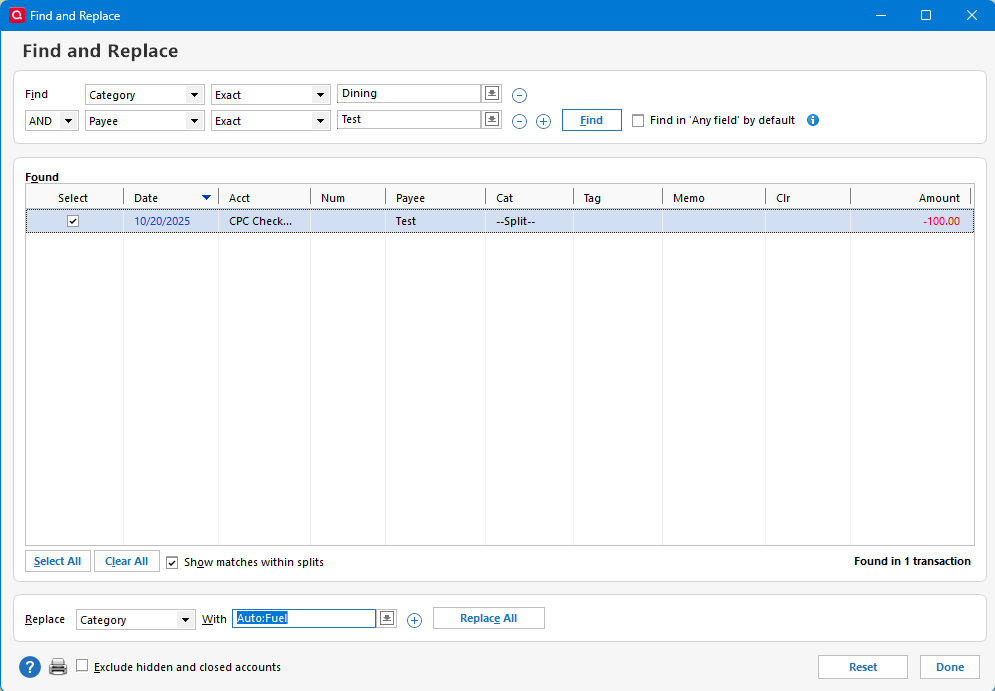Screen dimensions: 995x691
Task: Sort results by the Acct column header
Action: coord(265,198)
